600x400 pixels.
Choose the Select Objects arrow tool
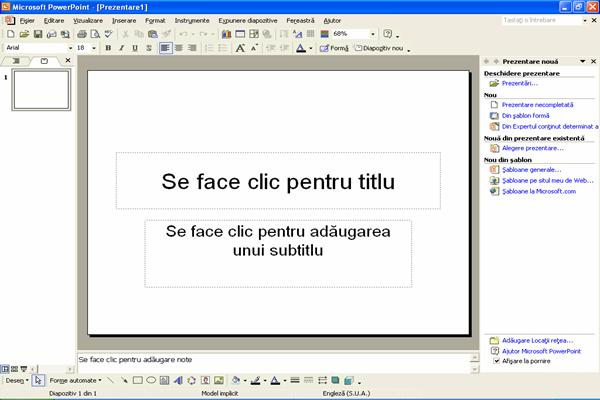tap(38, 380)
